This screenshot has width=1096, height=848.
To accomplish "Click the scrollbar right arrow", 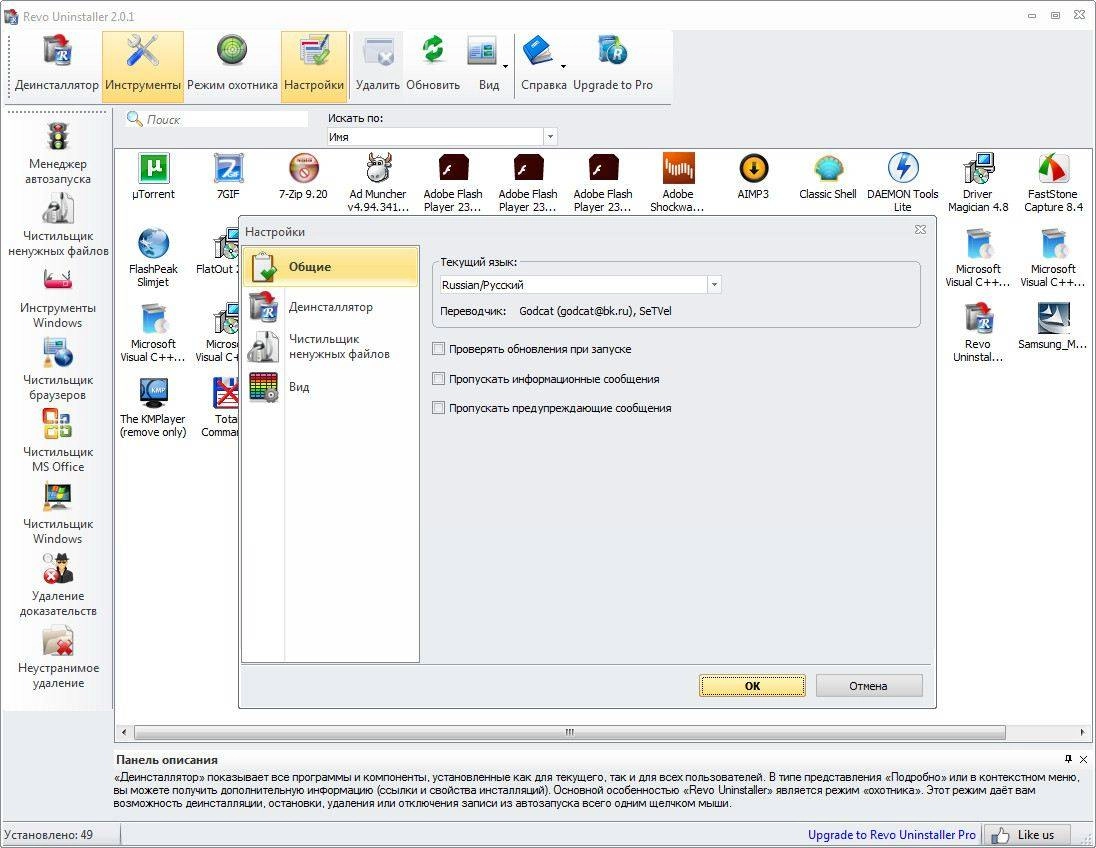I will point(1082,732).
